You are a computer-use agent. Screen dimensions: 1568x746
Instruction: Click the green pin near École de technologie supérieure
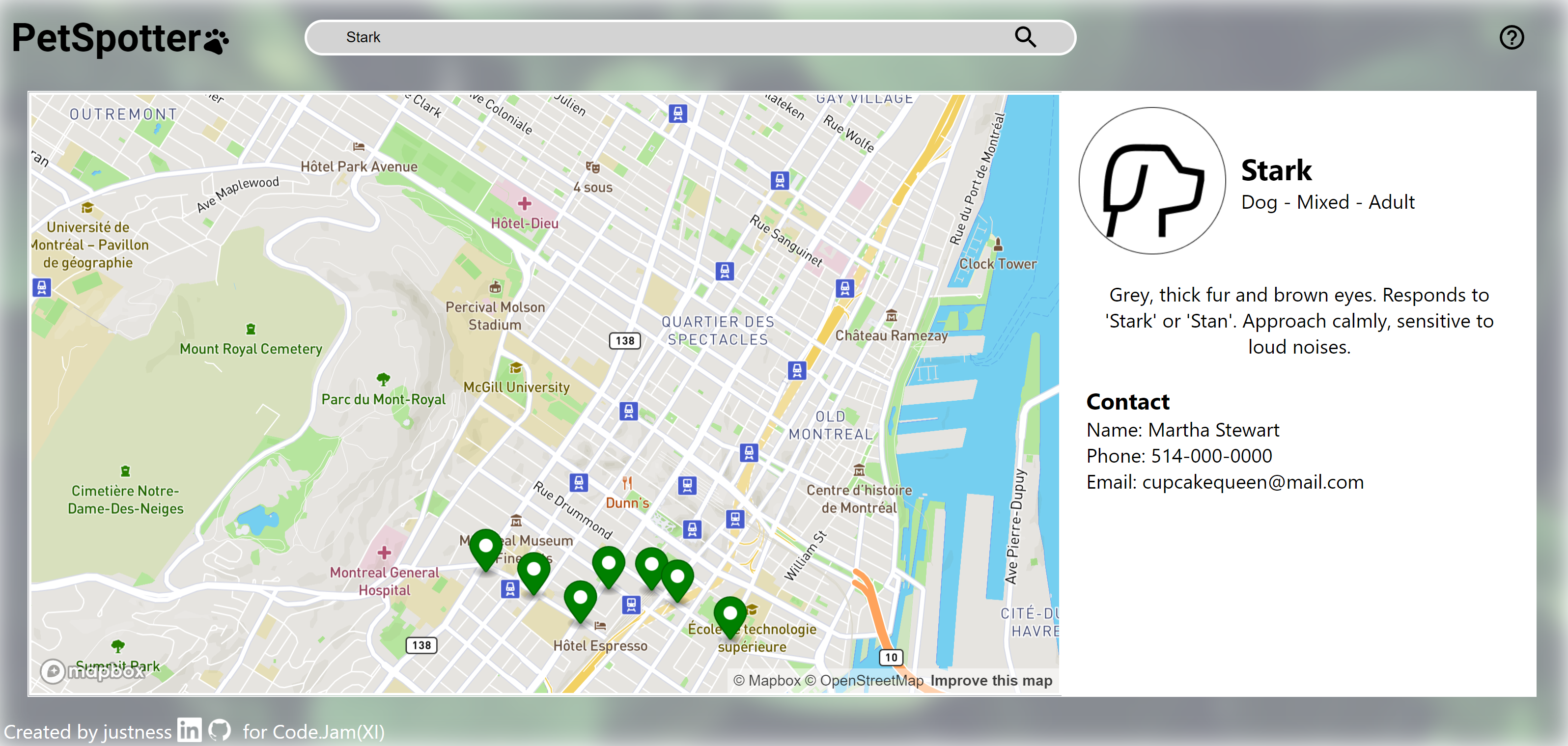click(x=730, y=614)
